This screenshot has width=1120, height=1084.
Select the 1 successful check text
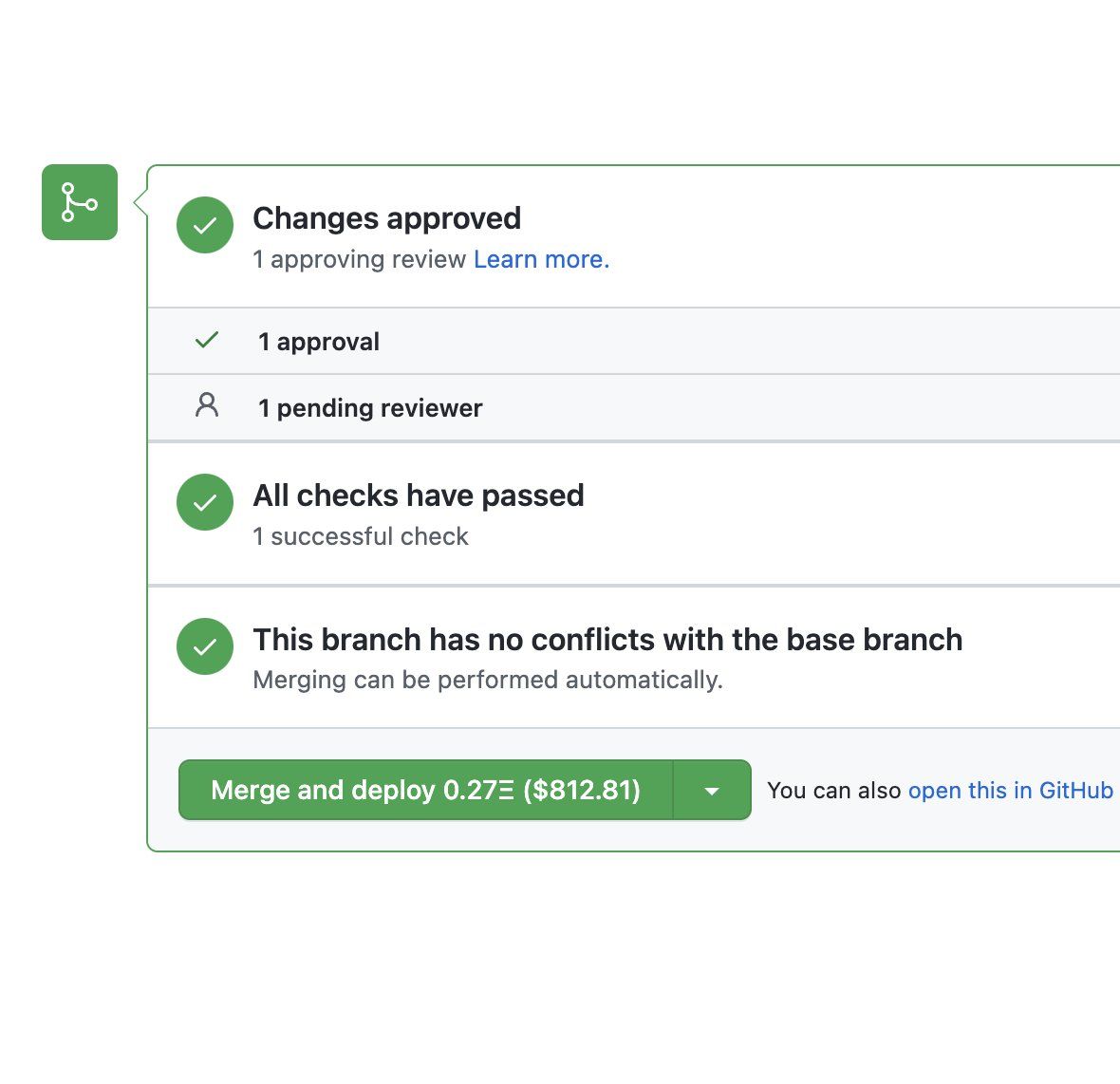[x=361, y=536]
